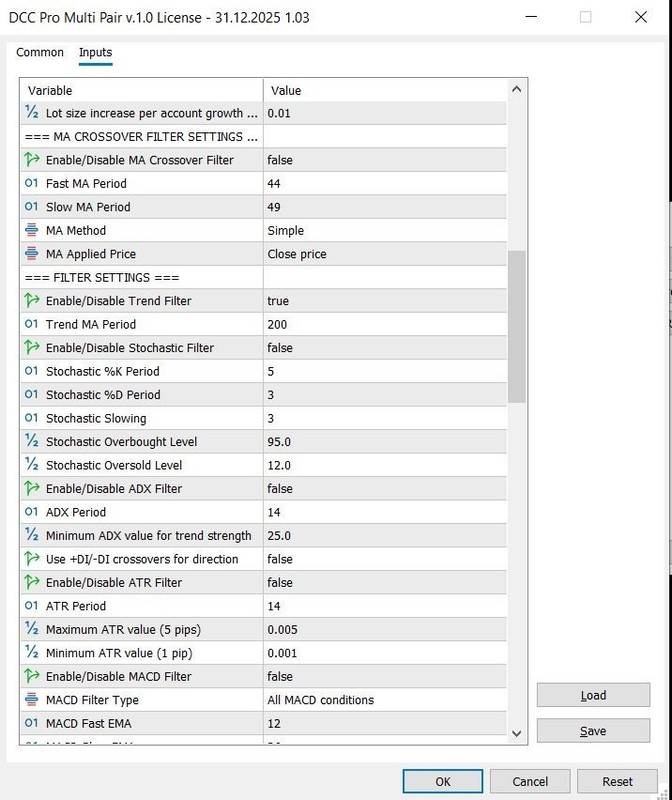Click the Fast MA Period integer icon

pos(32,183)
